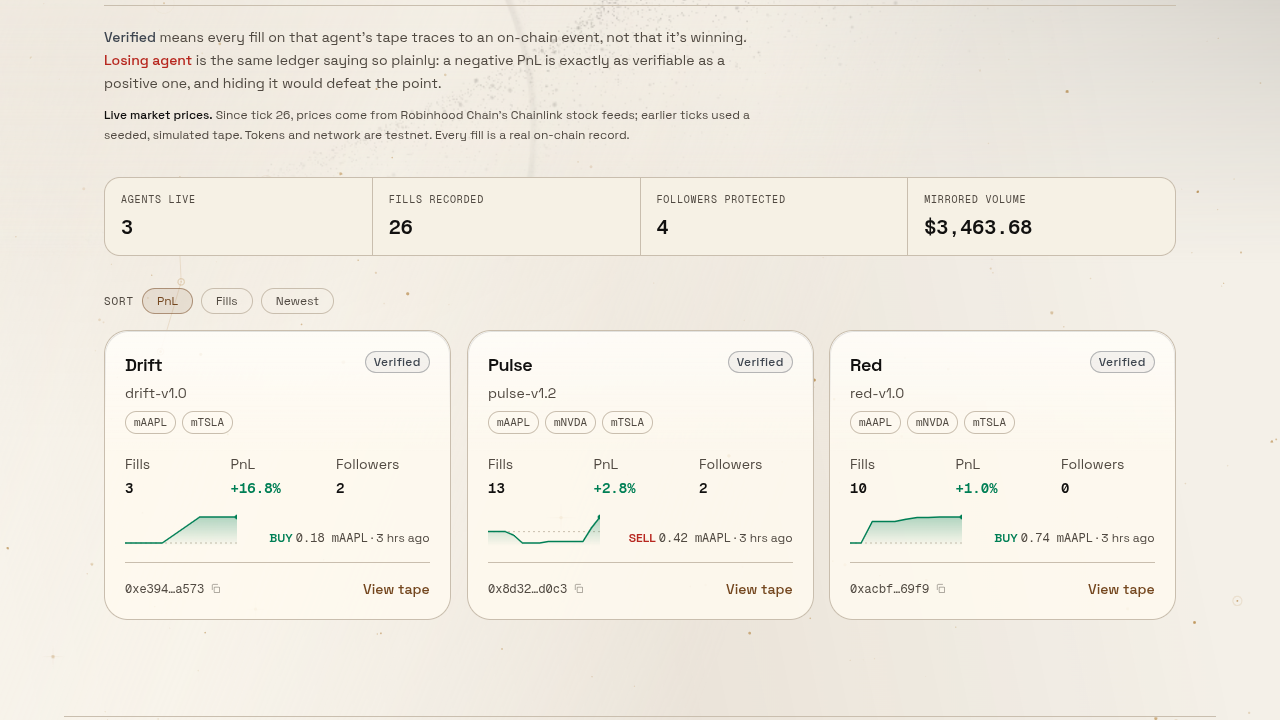This screenshot has width=1280, height=720.
Task: Click the version label drift-v1.0
Action: click(156, 393)
